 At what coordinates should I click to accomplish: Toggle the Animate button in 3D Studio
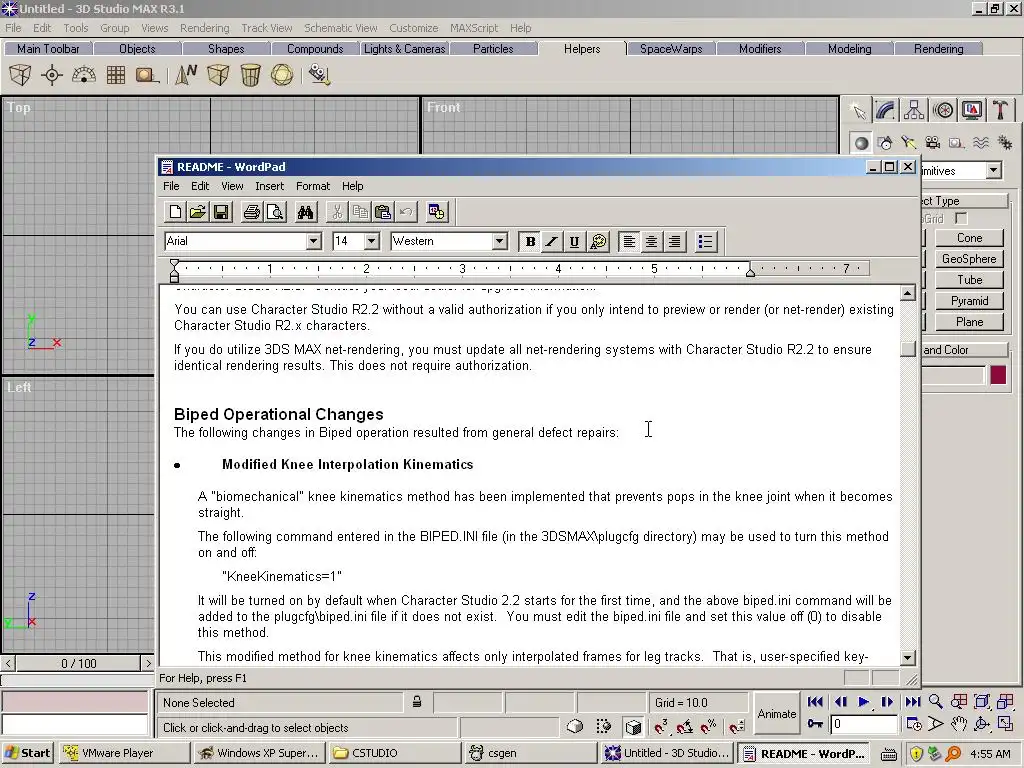pos(777,714)
